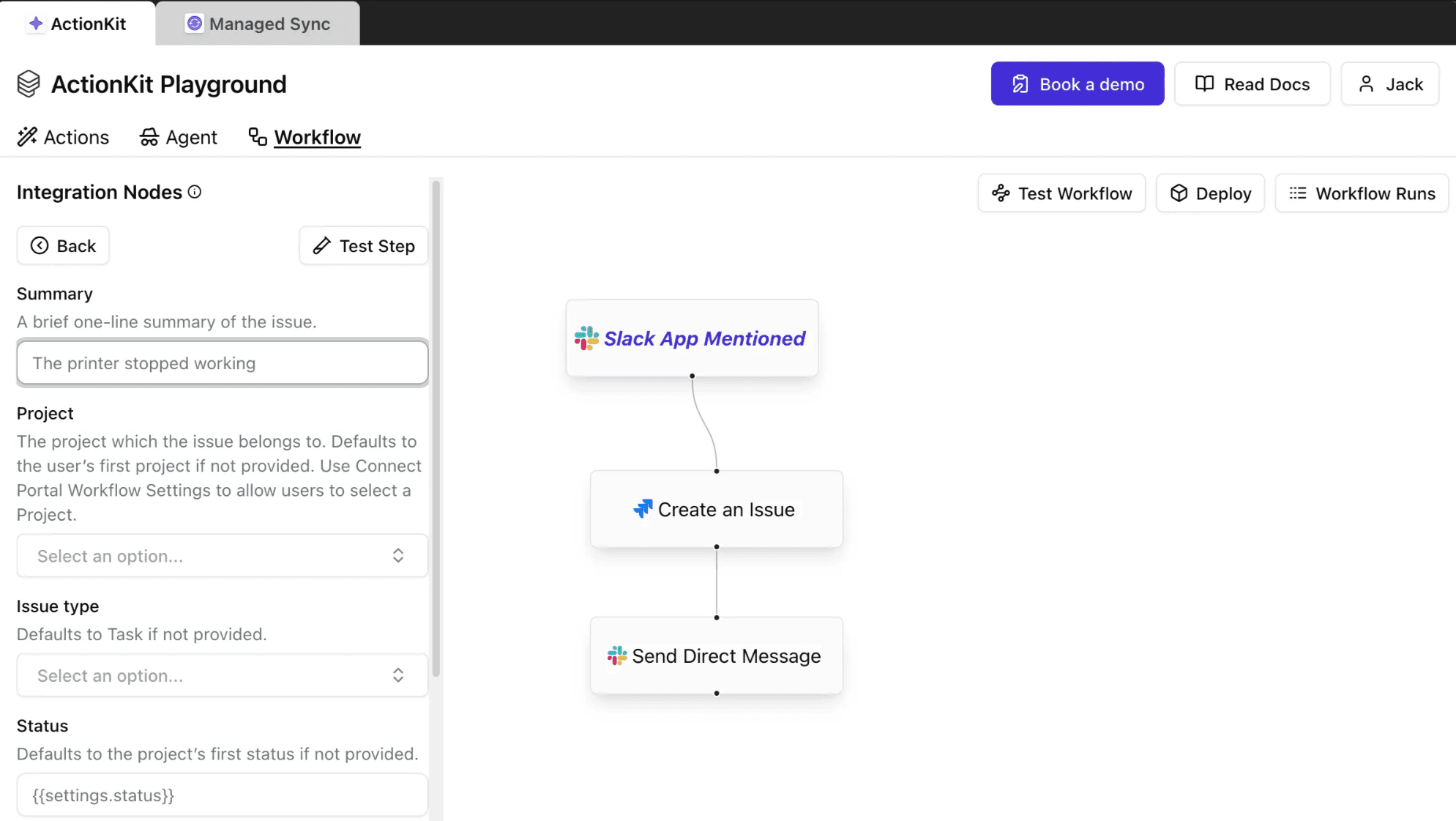Click Slack icon on Send Direct Message node

pyautogui.click(x=616, y=655)
